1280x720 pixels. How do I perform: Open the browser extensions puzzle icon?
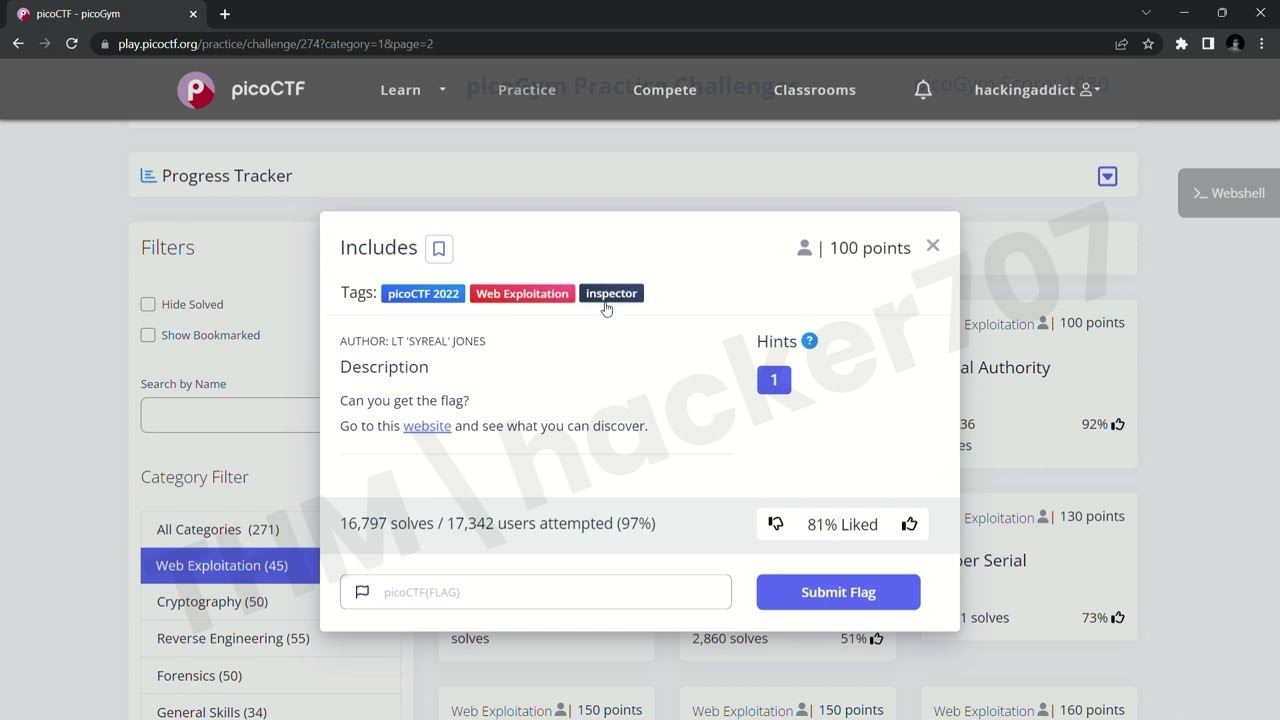[x=1181, y=44]
